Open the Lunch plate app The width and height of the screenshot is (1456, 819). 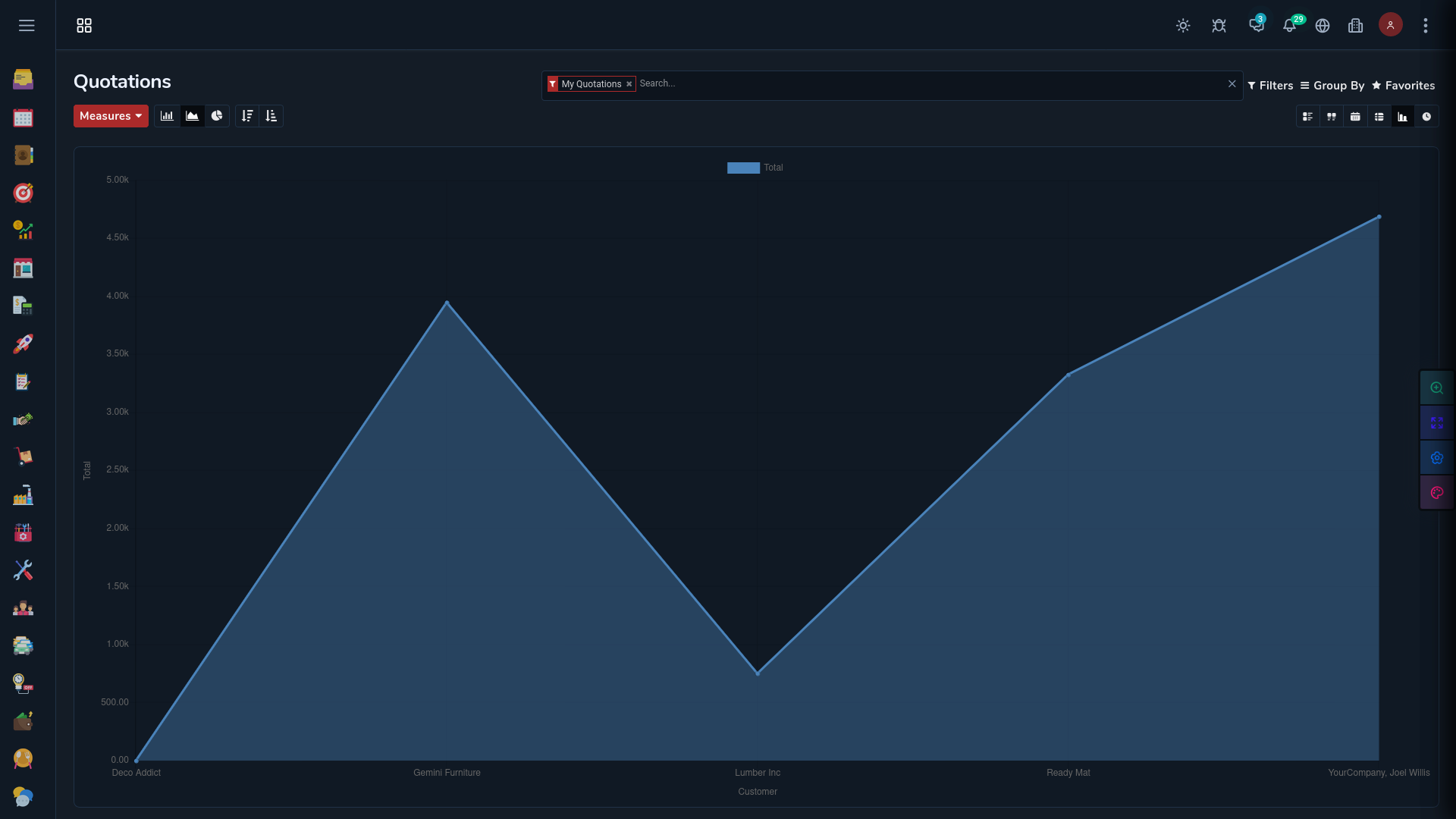tap(23, 759)
